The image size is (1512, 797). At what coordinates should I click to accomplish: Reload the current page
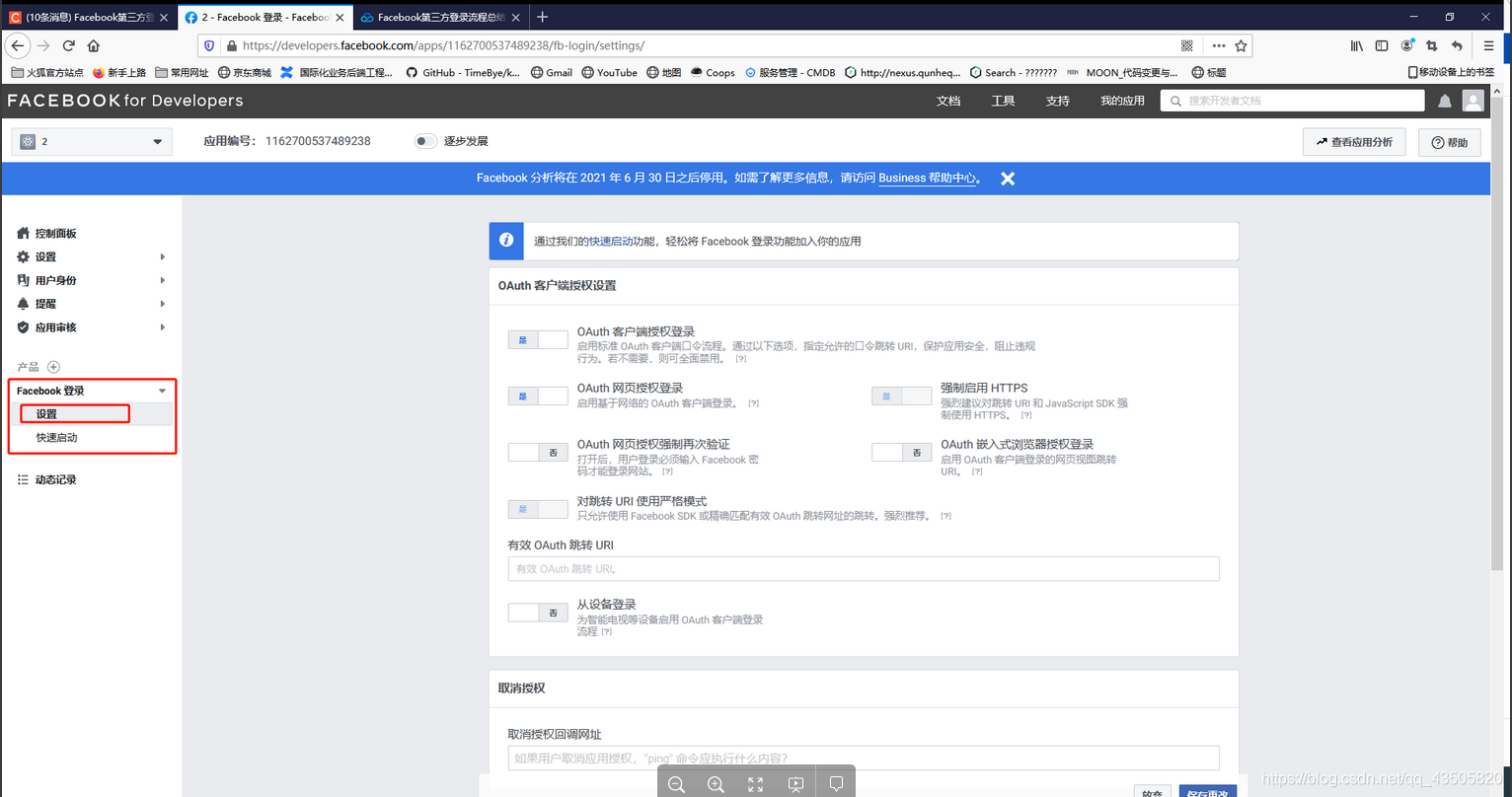[68, 45]
